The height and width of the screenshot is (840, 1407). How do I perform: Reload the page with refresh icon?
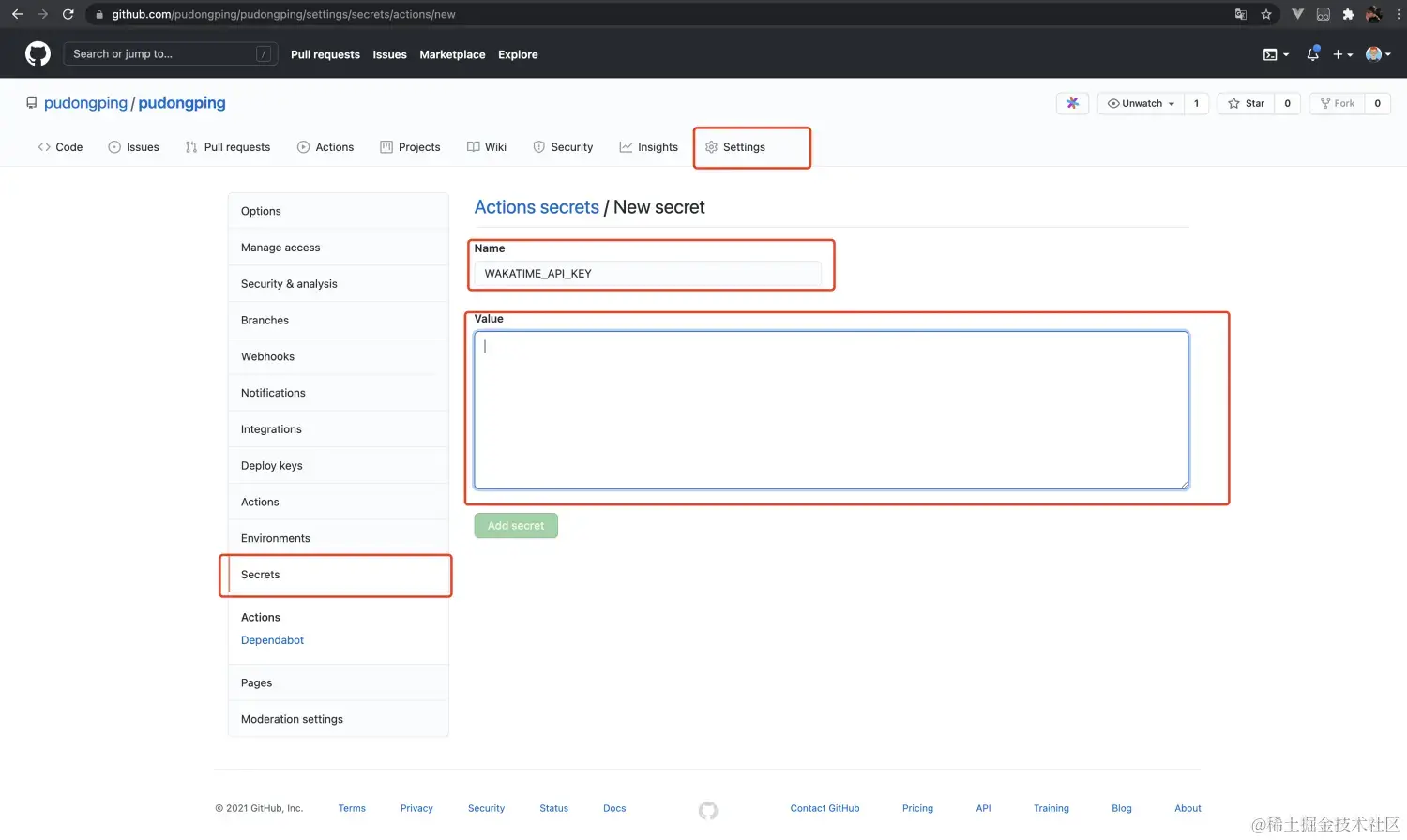[x=68, y=14]
